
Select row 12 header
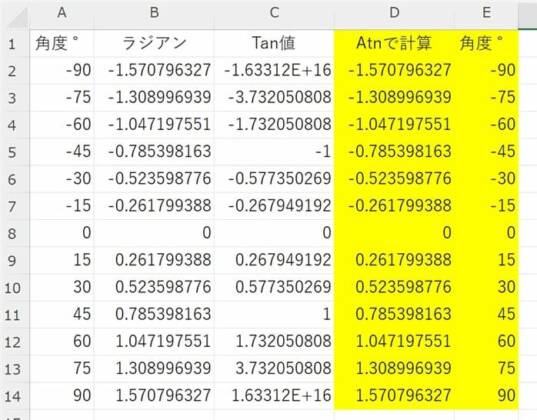(x=12, y=342)
